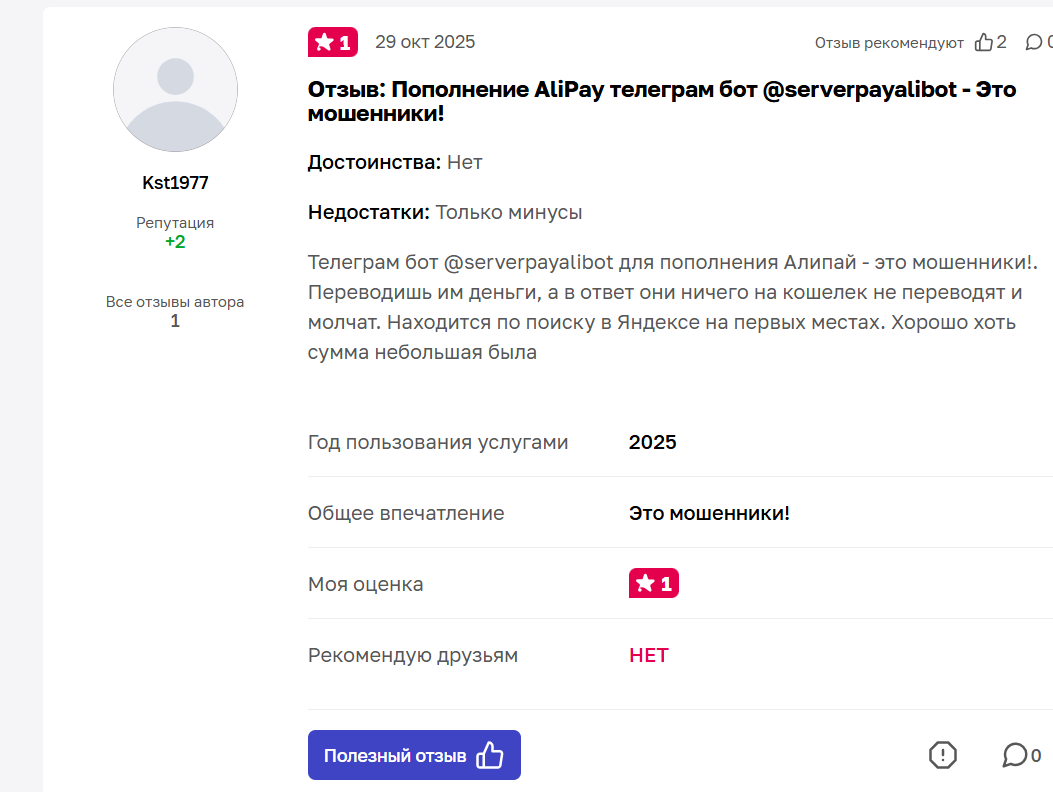This screenshot has height=792, width=1053.
Task: Click the reputation value +2
Action: tap(175, 241)
